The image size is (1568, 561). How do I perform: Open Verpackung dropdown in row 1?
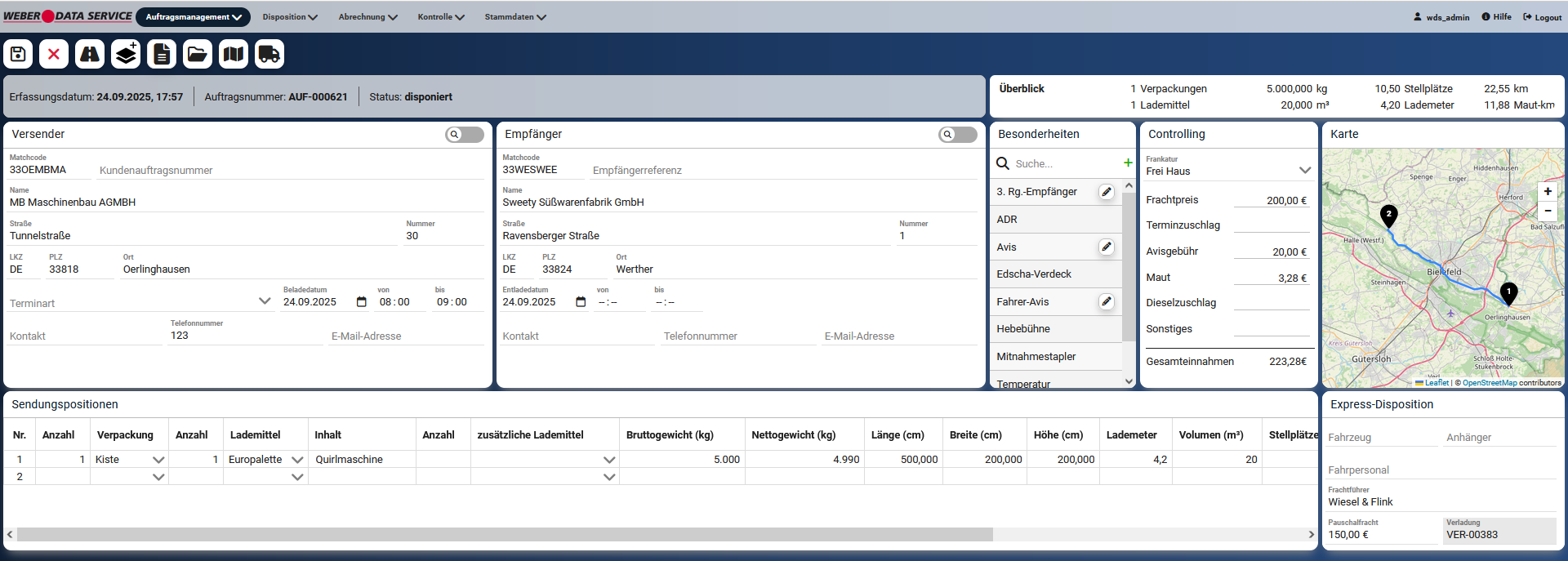point(158,460)
